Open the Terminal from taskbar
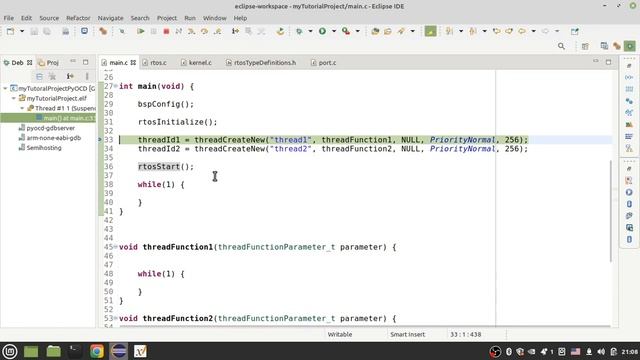640x360 pixels. (75, 351)
